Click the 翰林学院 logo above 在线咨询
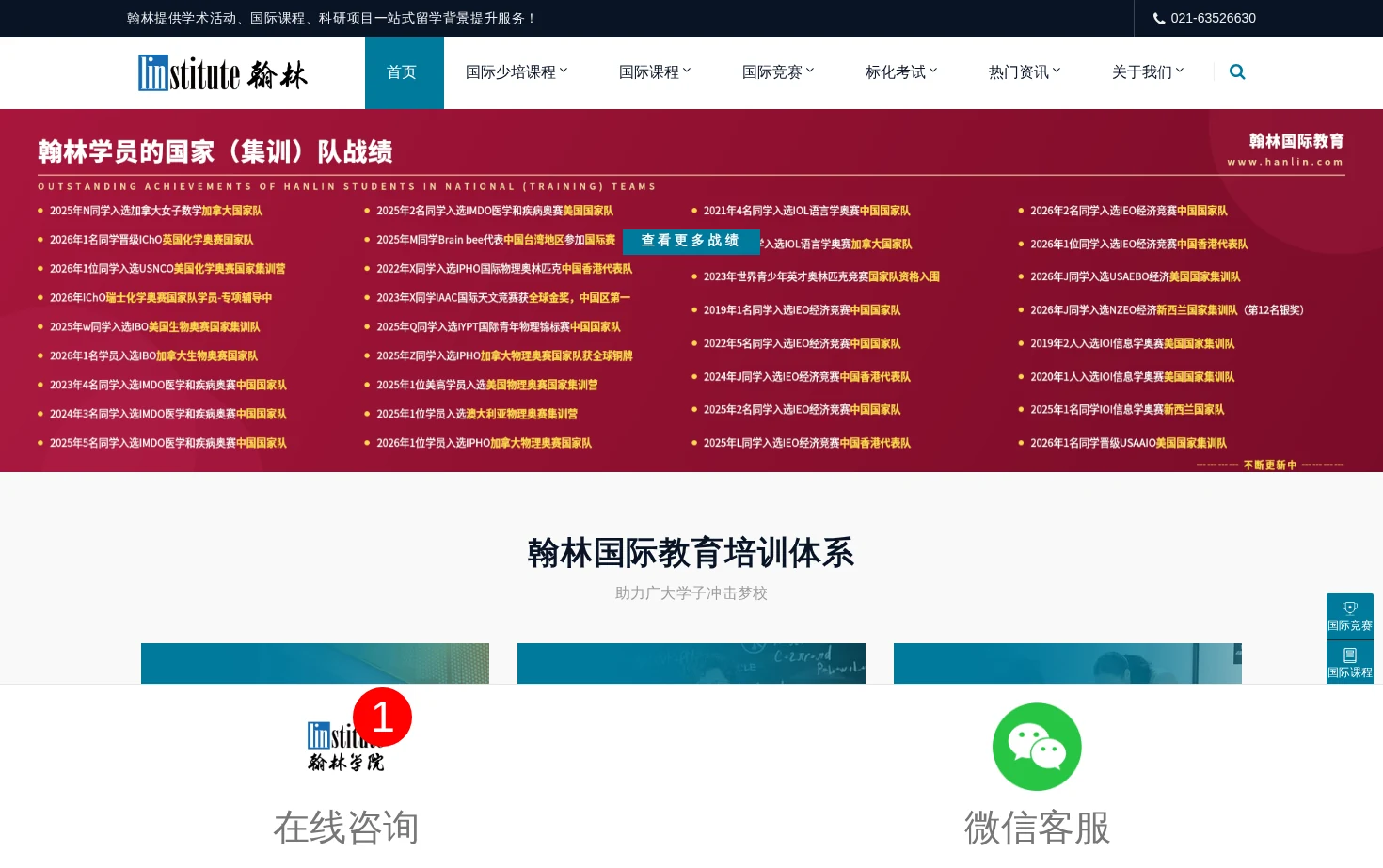 coord(345,747)
